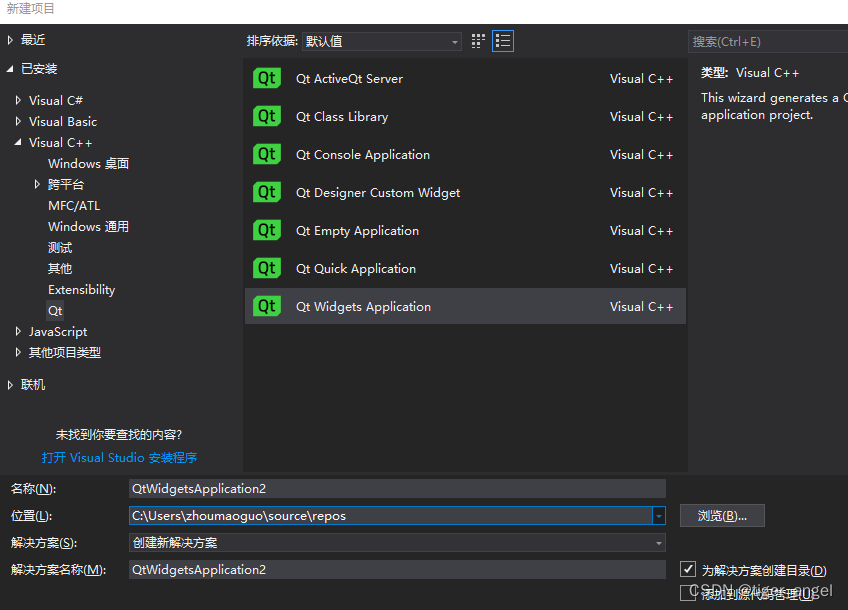Select Windows 桌面 category
848x610 pixels.
tap(88, 163)
